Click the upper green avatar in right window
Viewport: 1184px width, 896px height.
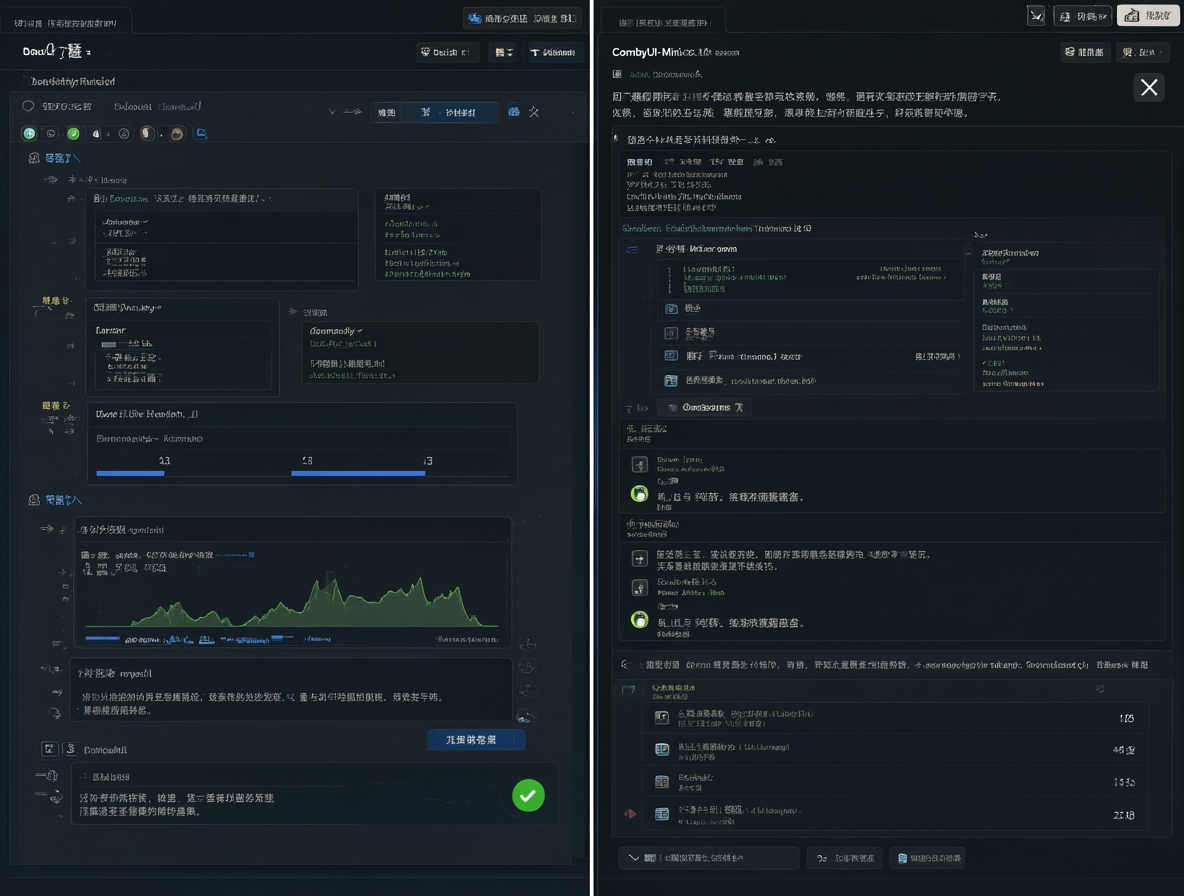[640, 494]
